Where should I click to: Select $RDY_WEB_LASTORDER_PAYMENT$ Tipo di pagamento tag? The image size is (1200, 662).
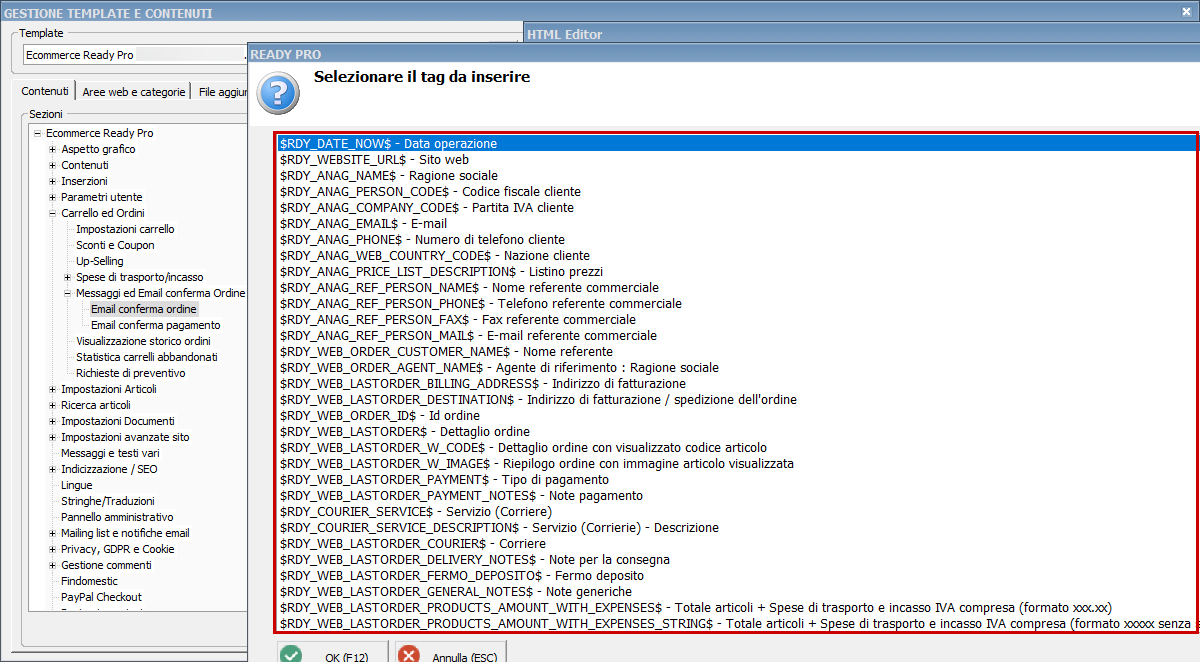coord(736,480)
